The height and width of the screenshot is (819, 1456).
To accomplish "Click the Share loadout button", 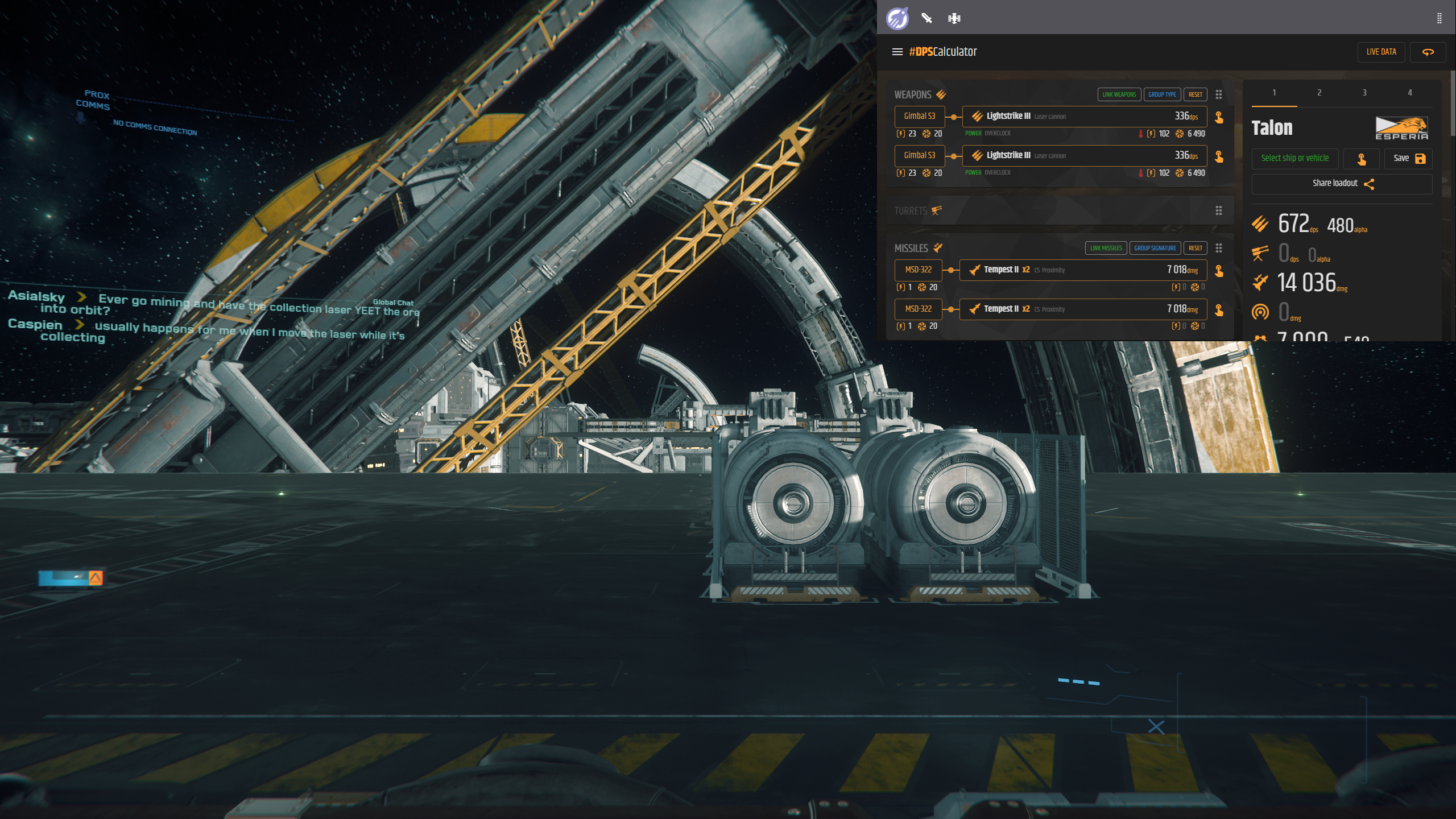I will 1342,183.
